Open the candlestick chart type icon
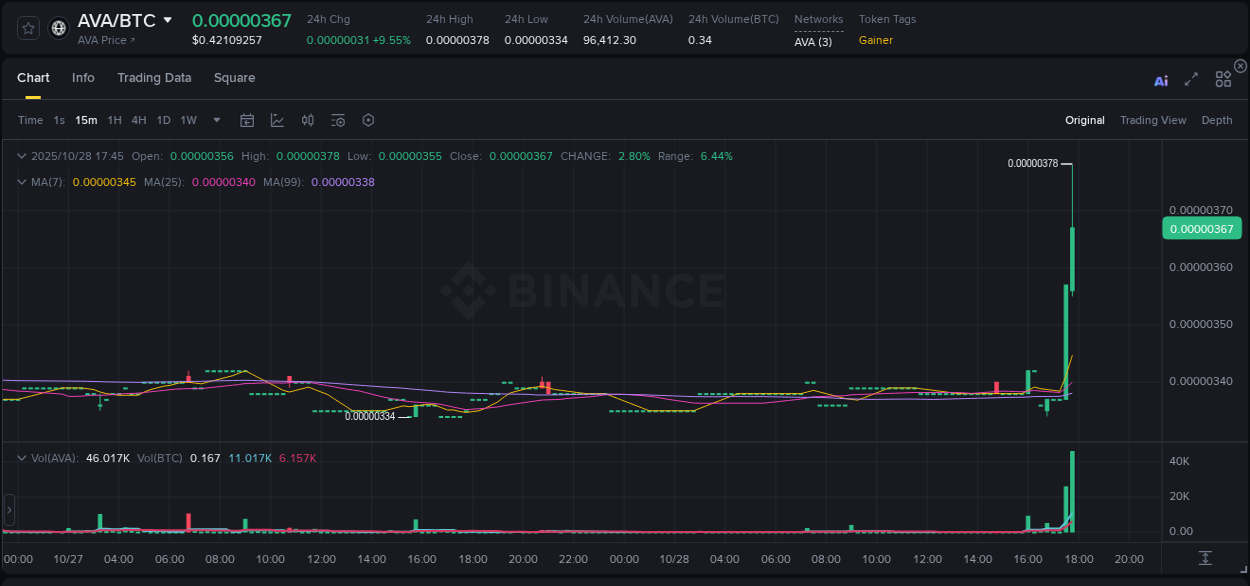Viewport: 1250px width, 586px height. point(307,120)
